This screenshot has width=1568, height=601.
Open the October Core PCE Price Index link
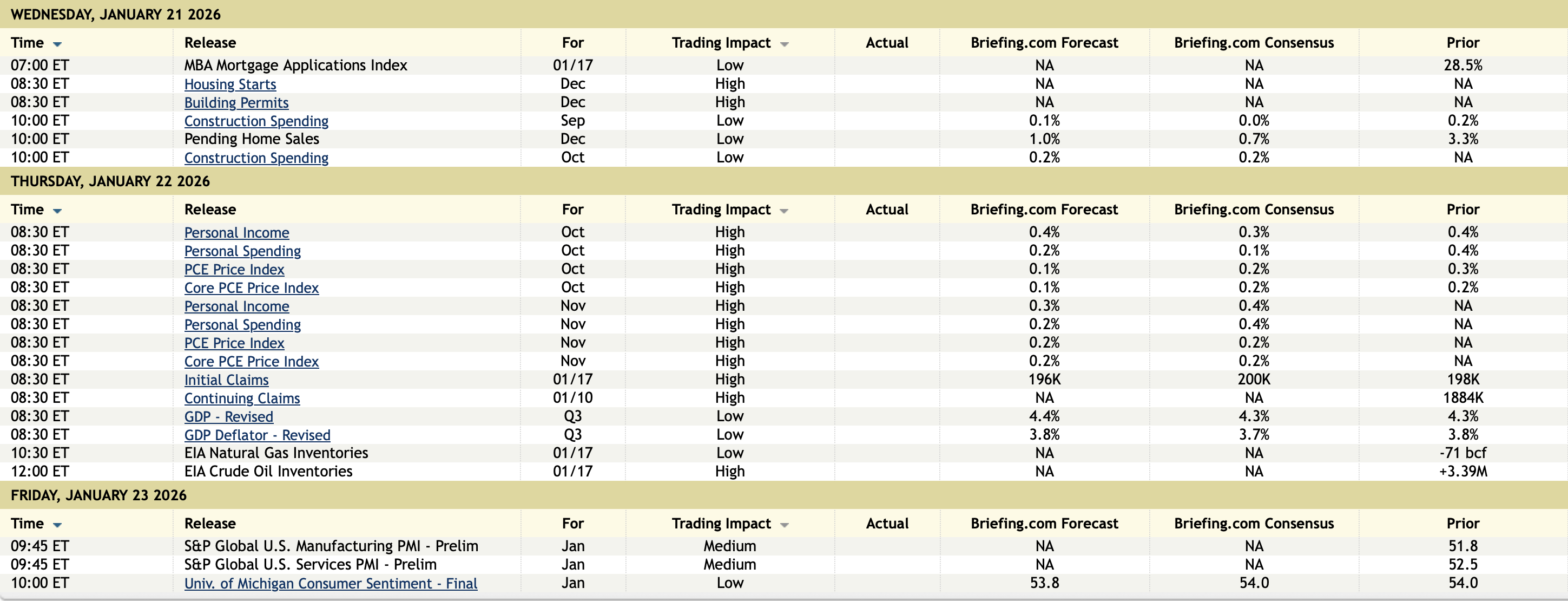tap(252, 288)
